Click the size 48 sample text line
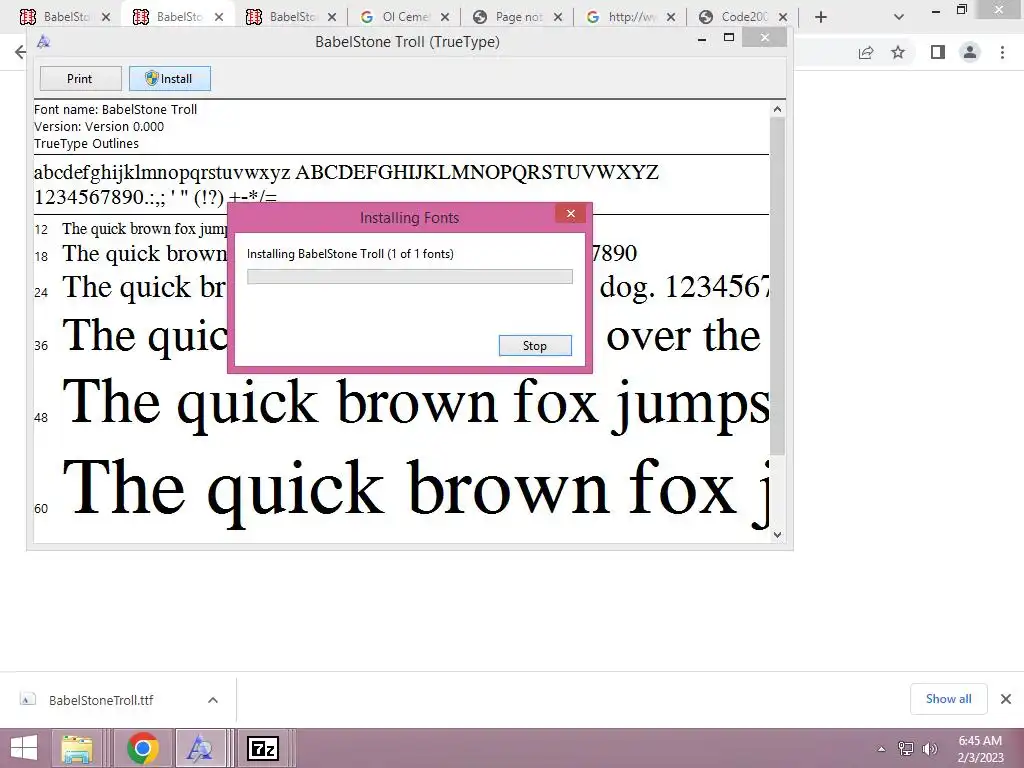Viewport: 1024px width, 768px height. (x=416, y=404)
